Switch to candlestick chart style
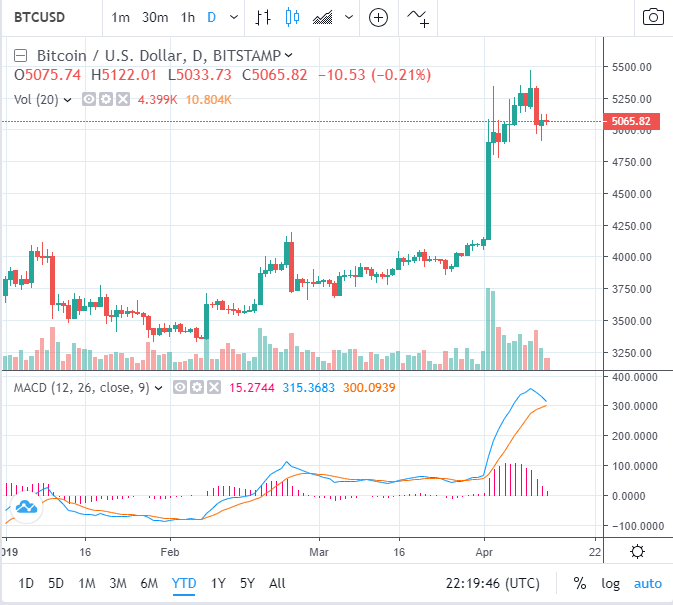673x605 pixels. click(292, 17)
